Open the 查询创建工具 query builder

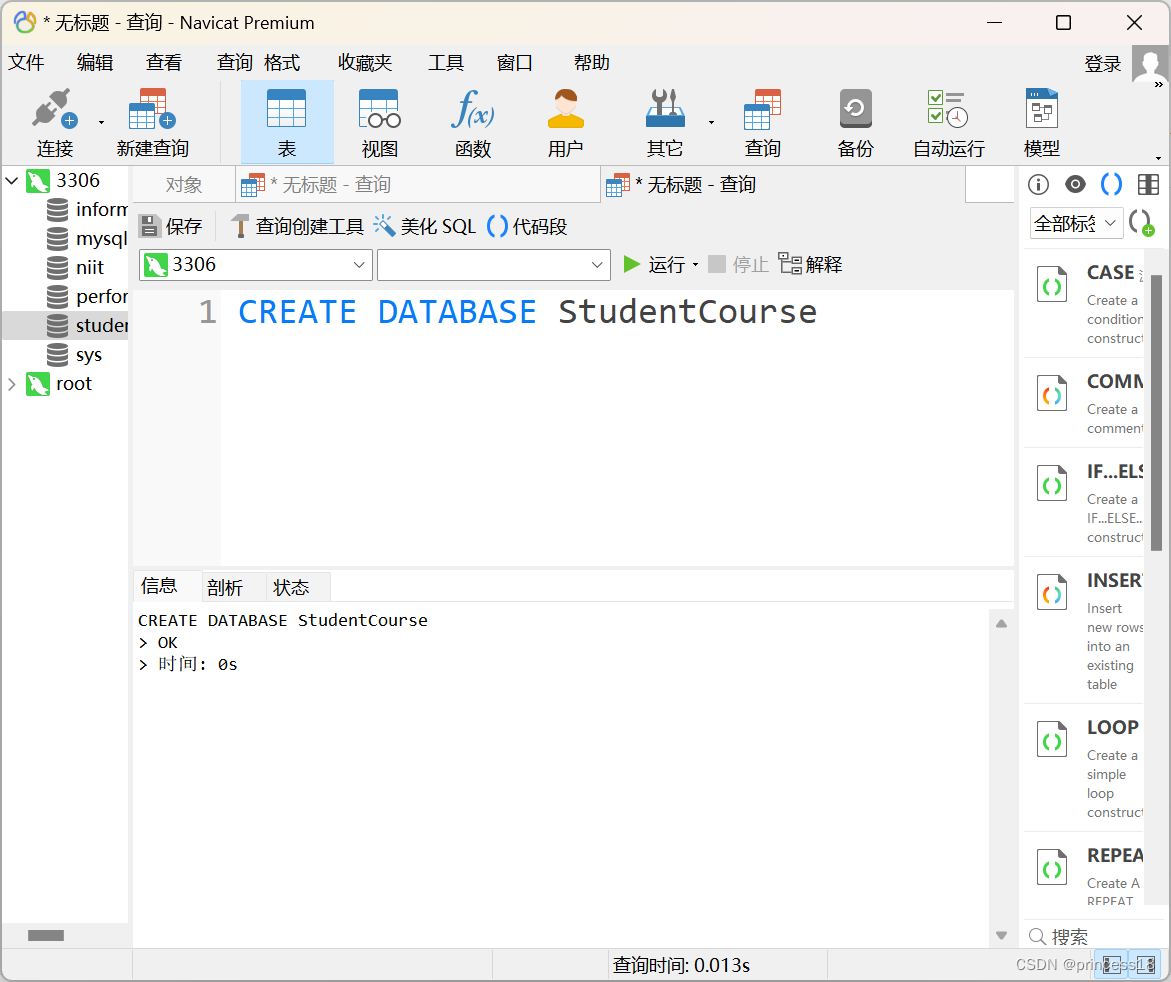click(295, 226)
